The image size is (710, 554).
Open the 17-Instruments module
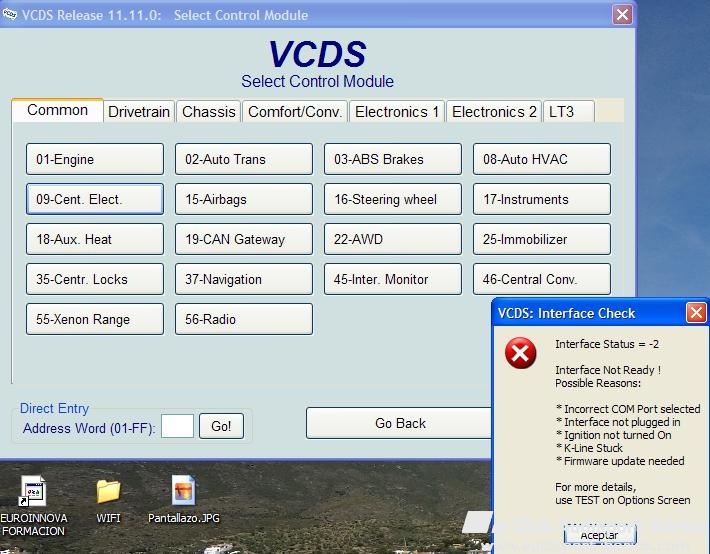542,199
